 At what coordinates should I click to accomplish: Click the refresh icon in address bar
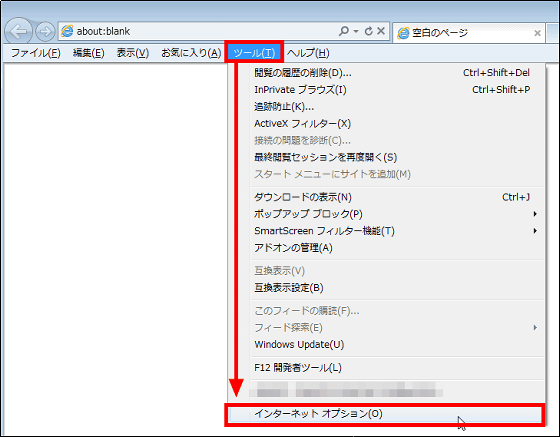(x=369, y=31)
